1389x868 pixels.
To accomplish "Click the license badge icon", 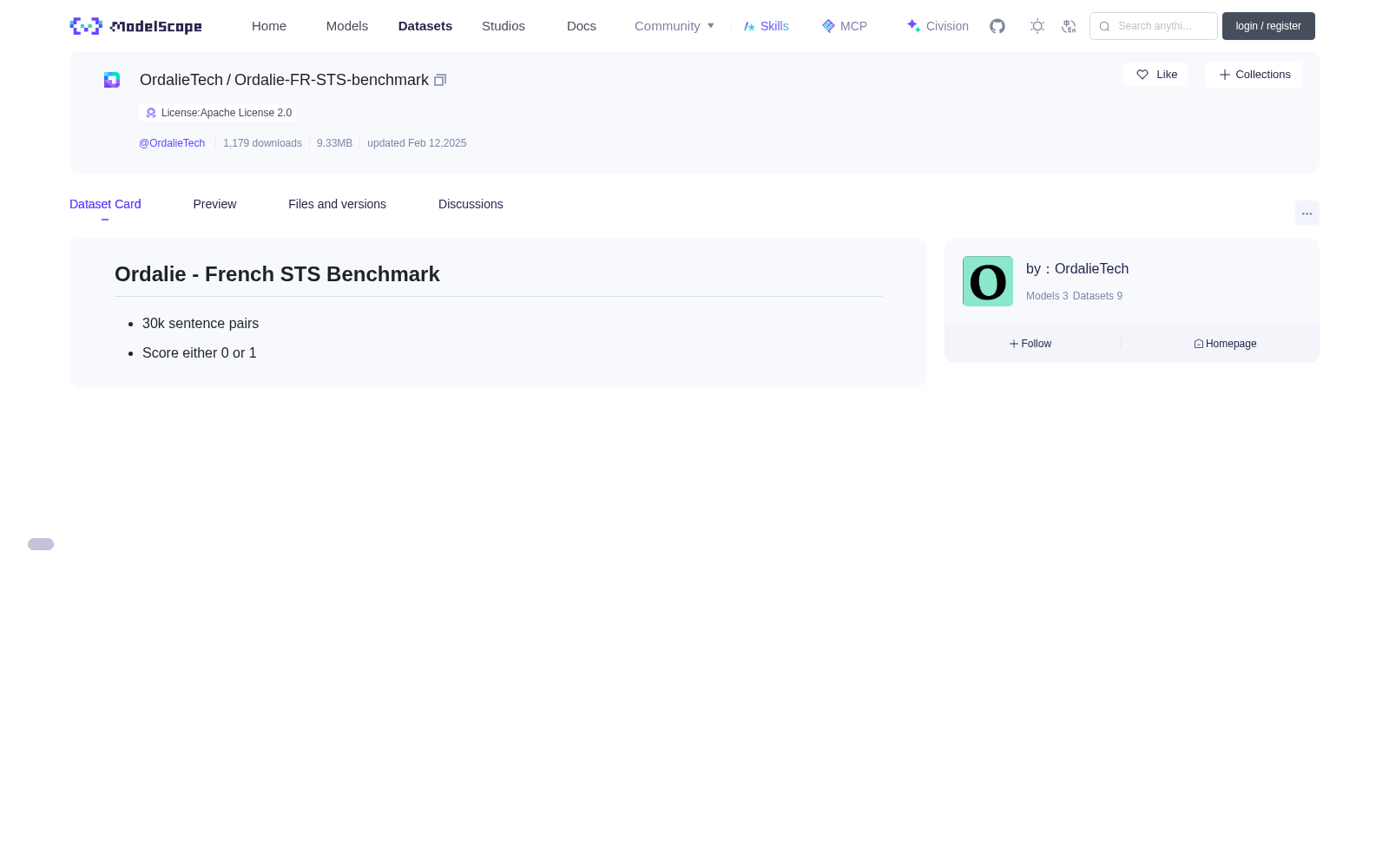I will point(151,113).
